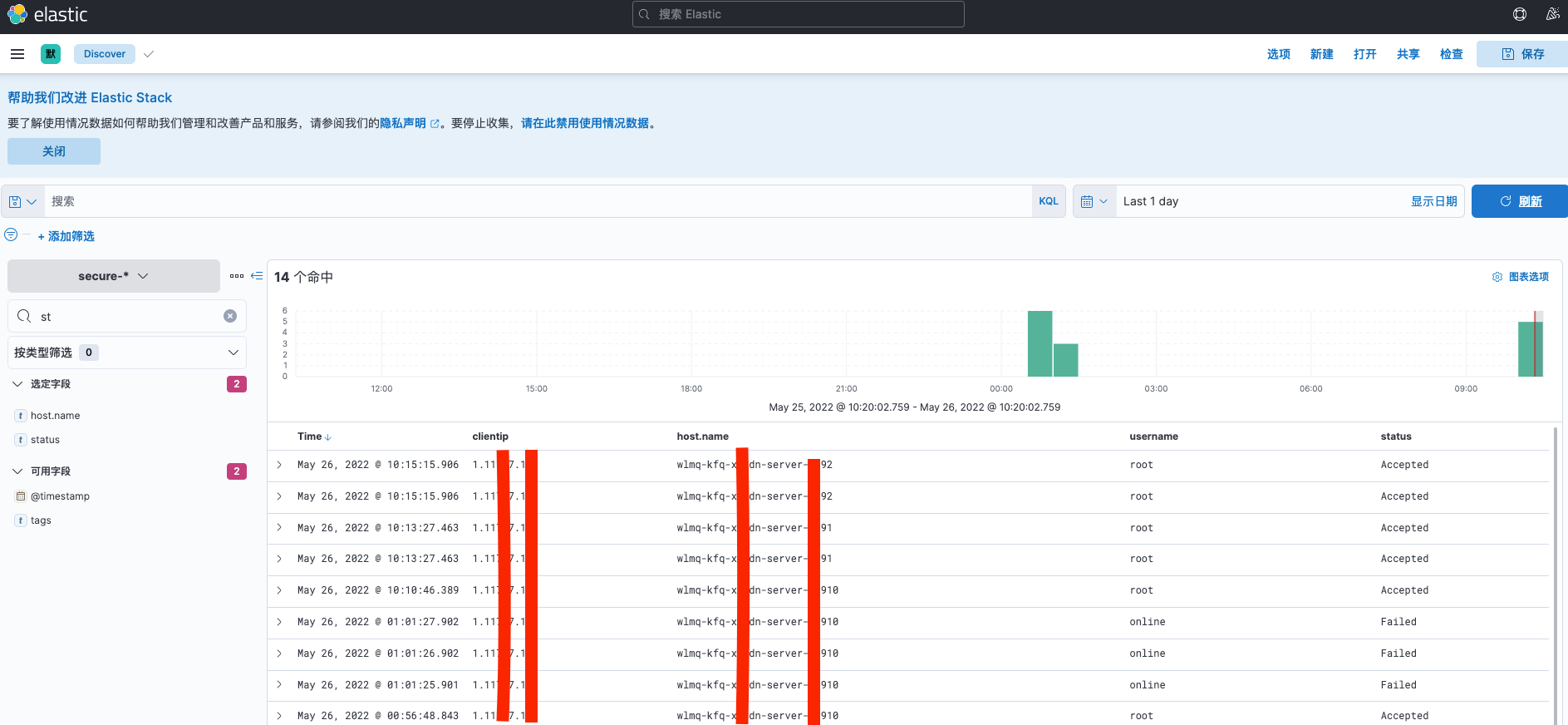
Task: Click the host.name field type icon
Action: click(21, 416)
